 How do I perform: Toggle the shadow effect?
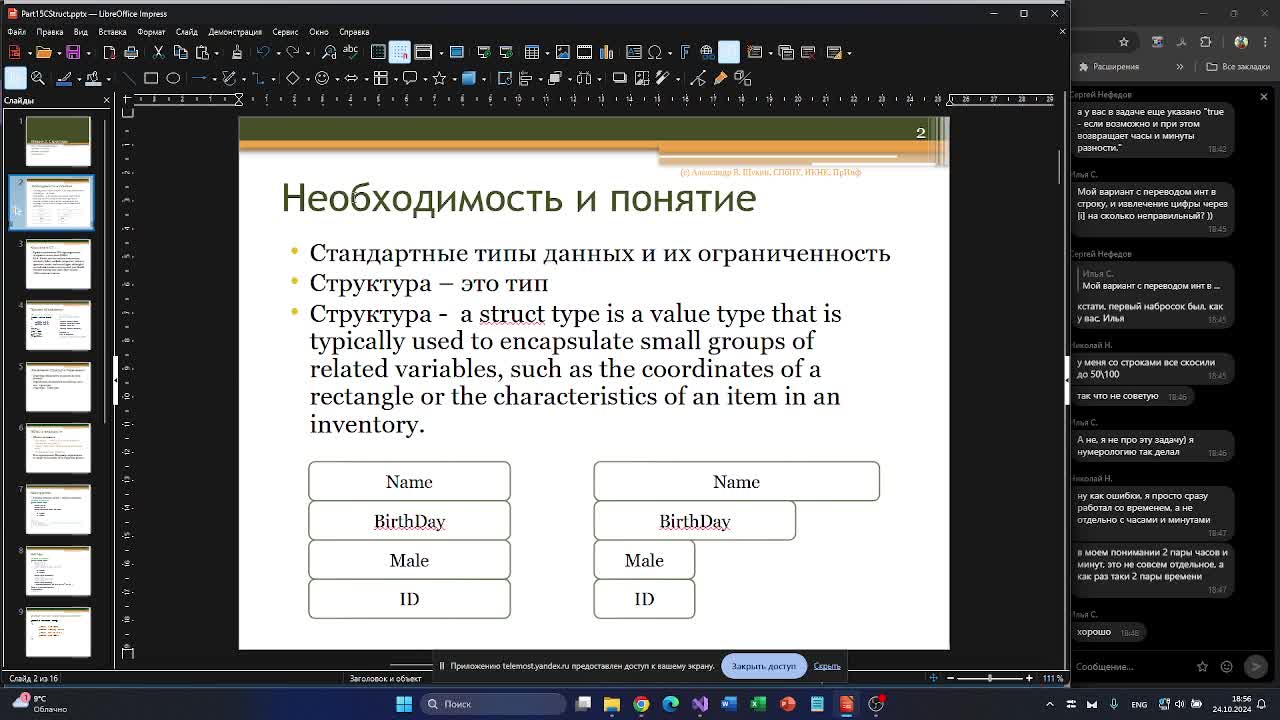click(620, 78)
